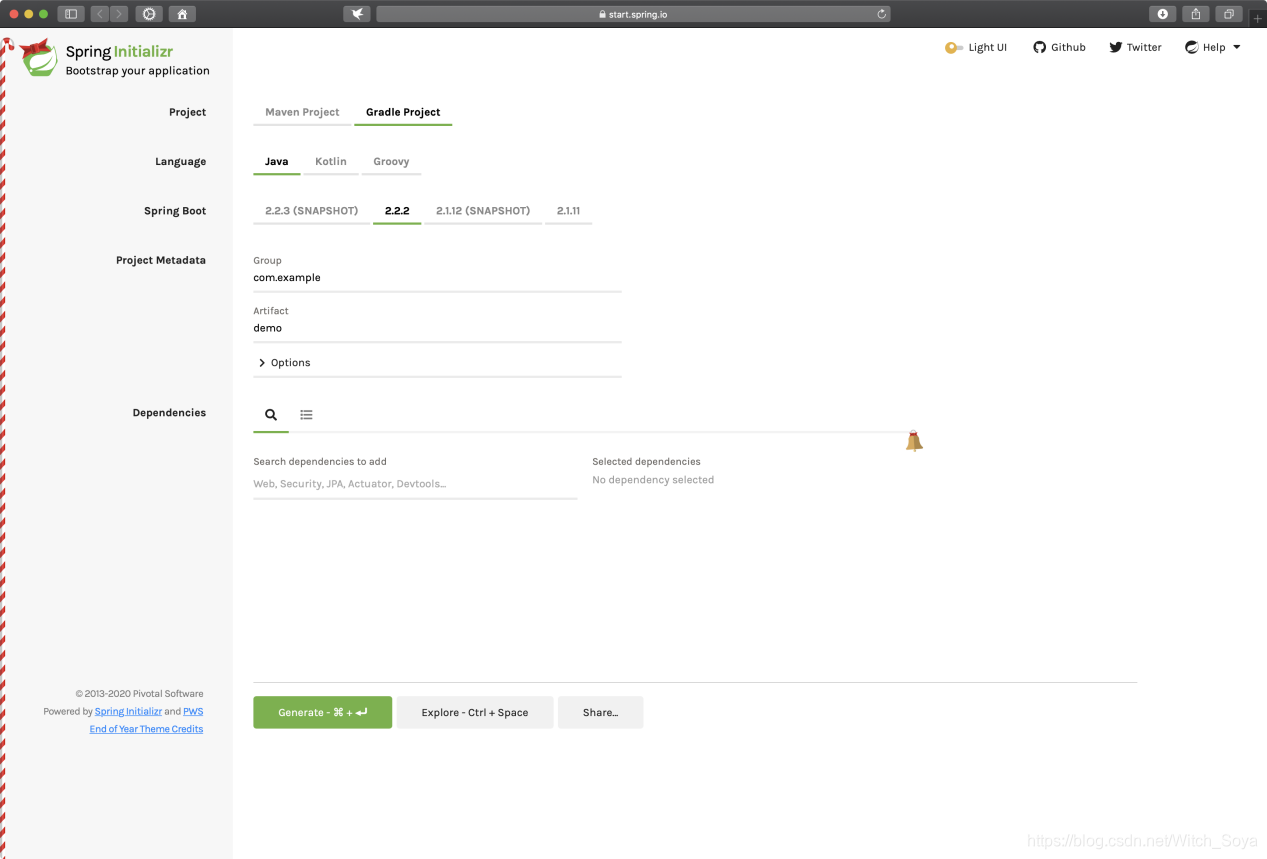Expand the Options section

pos(437,362)
